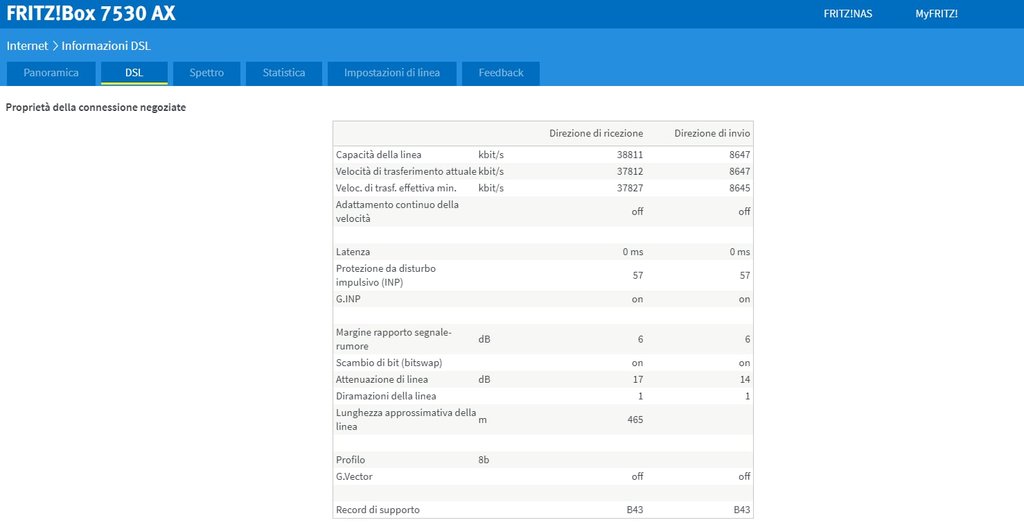
Task: Click the Direzione di ricezione column header
Action: (x=596, y=133)
